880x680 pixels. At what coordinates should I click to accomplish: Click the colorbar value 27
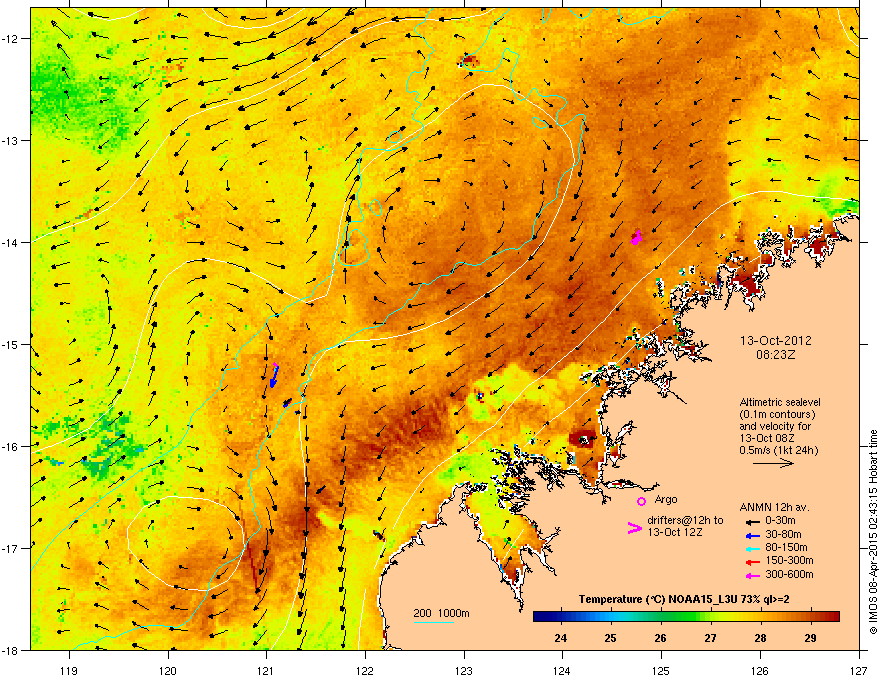tap(711, 638)
